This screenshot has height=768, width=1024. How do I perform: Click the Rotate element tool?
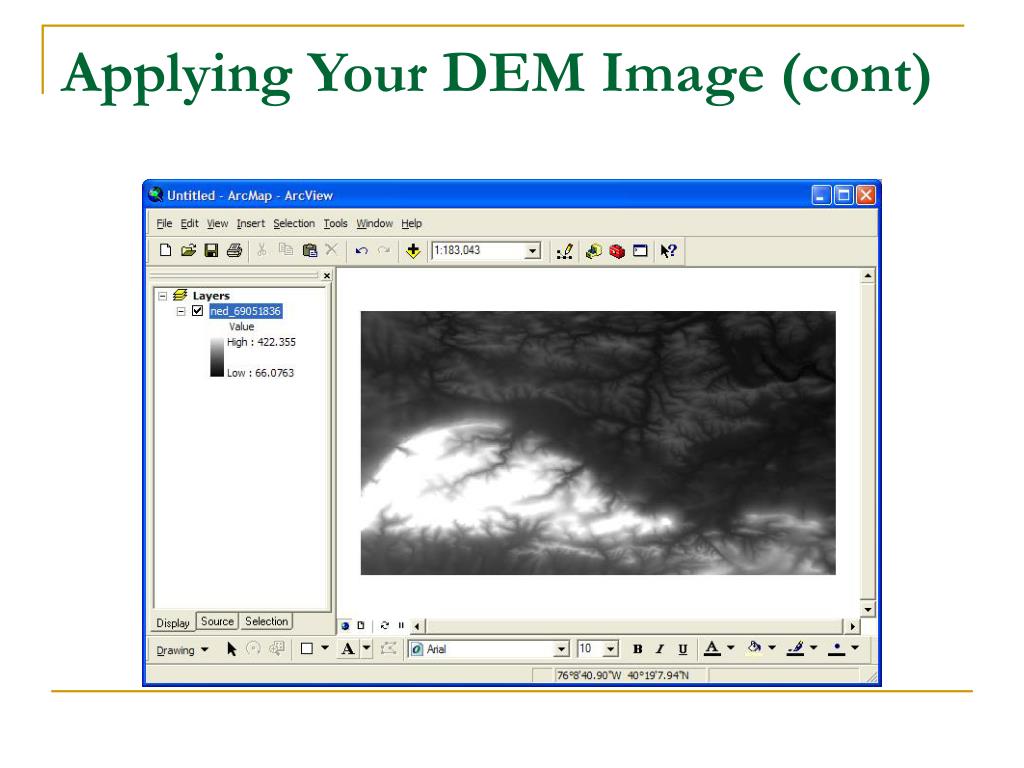[253, 648]
